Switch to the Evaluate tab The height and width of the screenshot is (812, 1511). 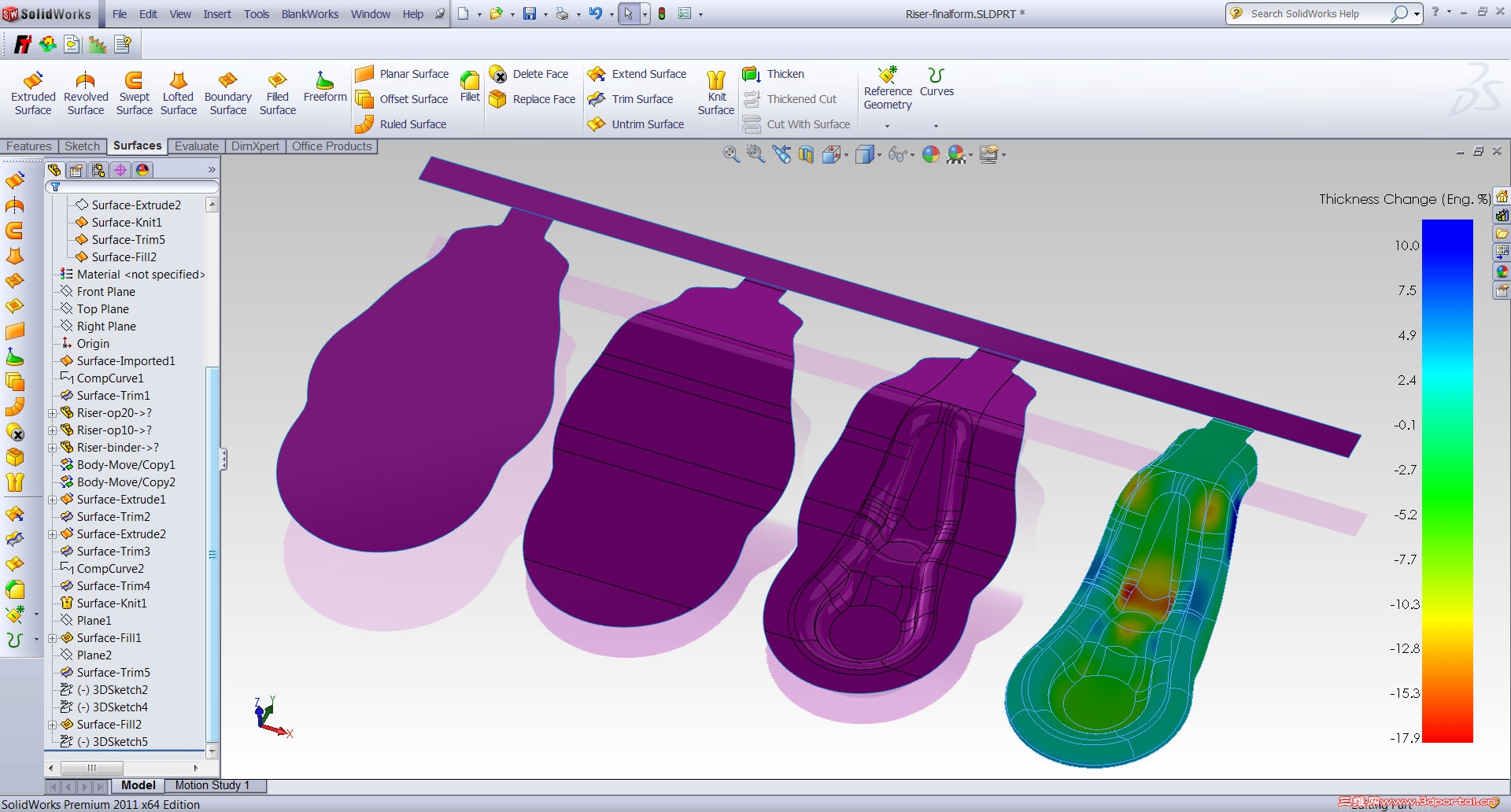[197, 146]
